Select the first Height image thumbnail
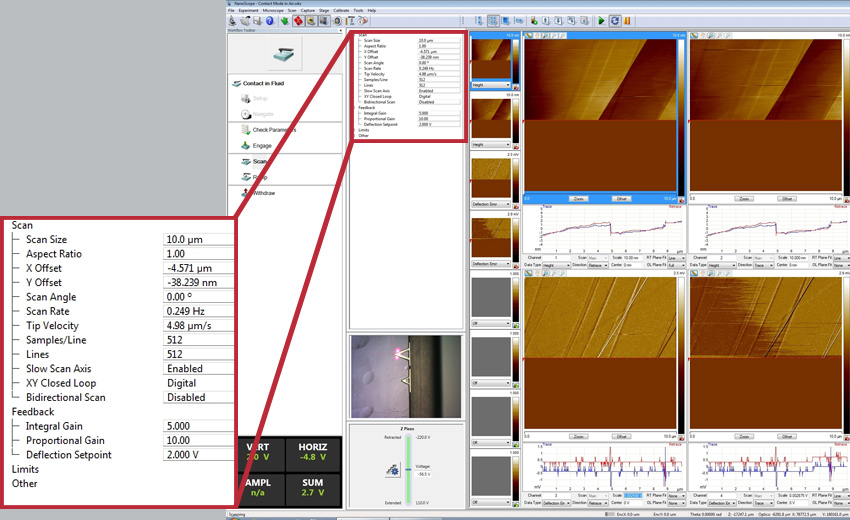Image resolution: width=850 pixels, height=520 pixels. [x=491, y=59]
